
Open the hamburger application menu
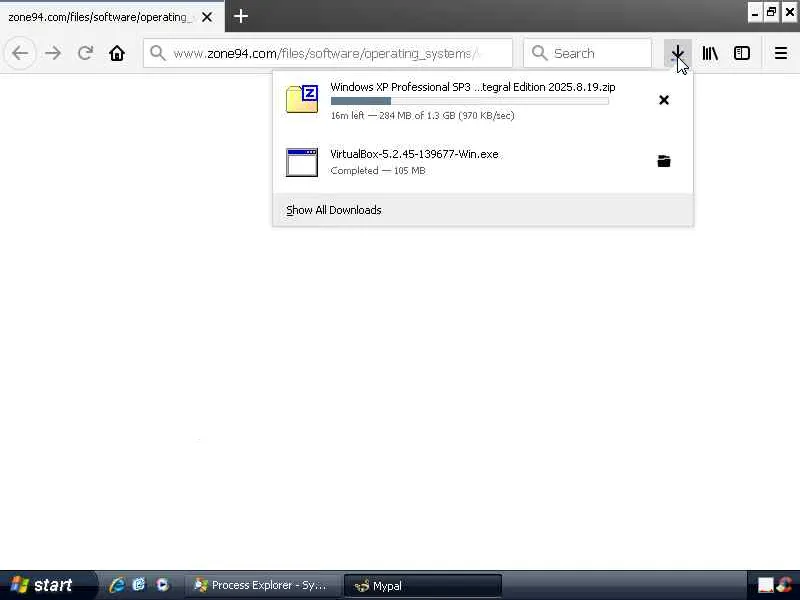coord(781,53)
